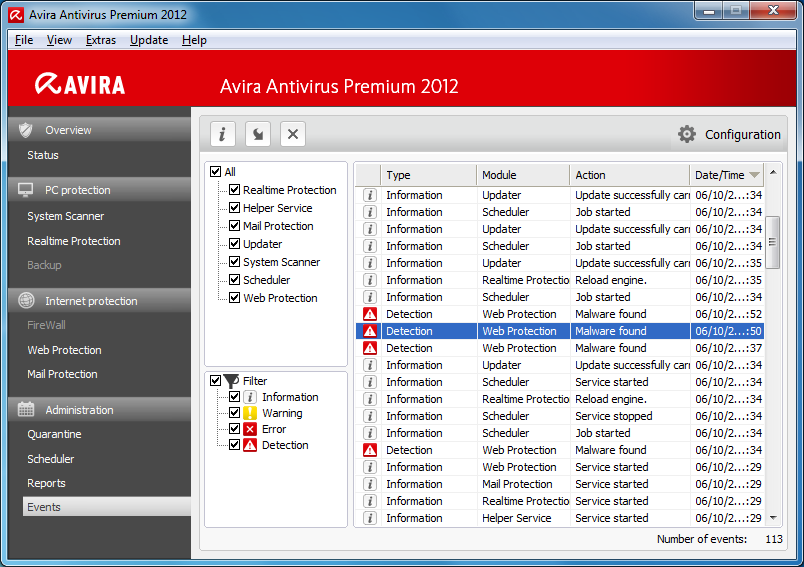Screen dimensions: 804x567
Task: Click the event list scrollbar thumb
Action: pos(772,242)
